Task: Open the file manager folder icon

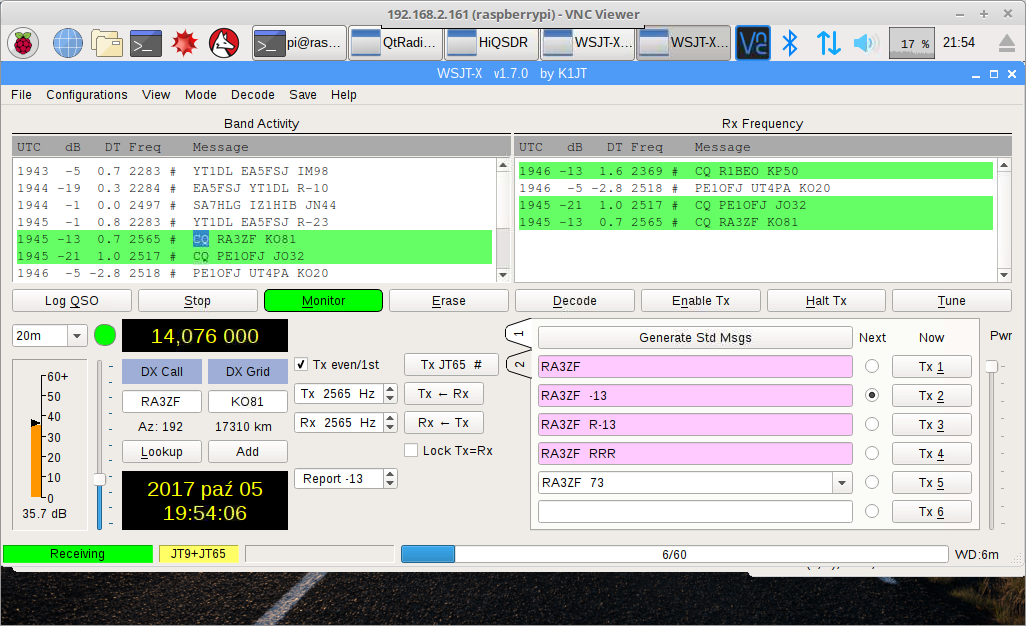Action: [107, 43]
